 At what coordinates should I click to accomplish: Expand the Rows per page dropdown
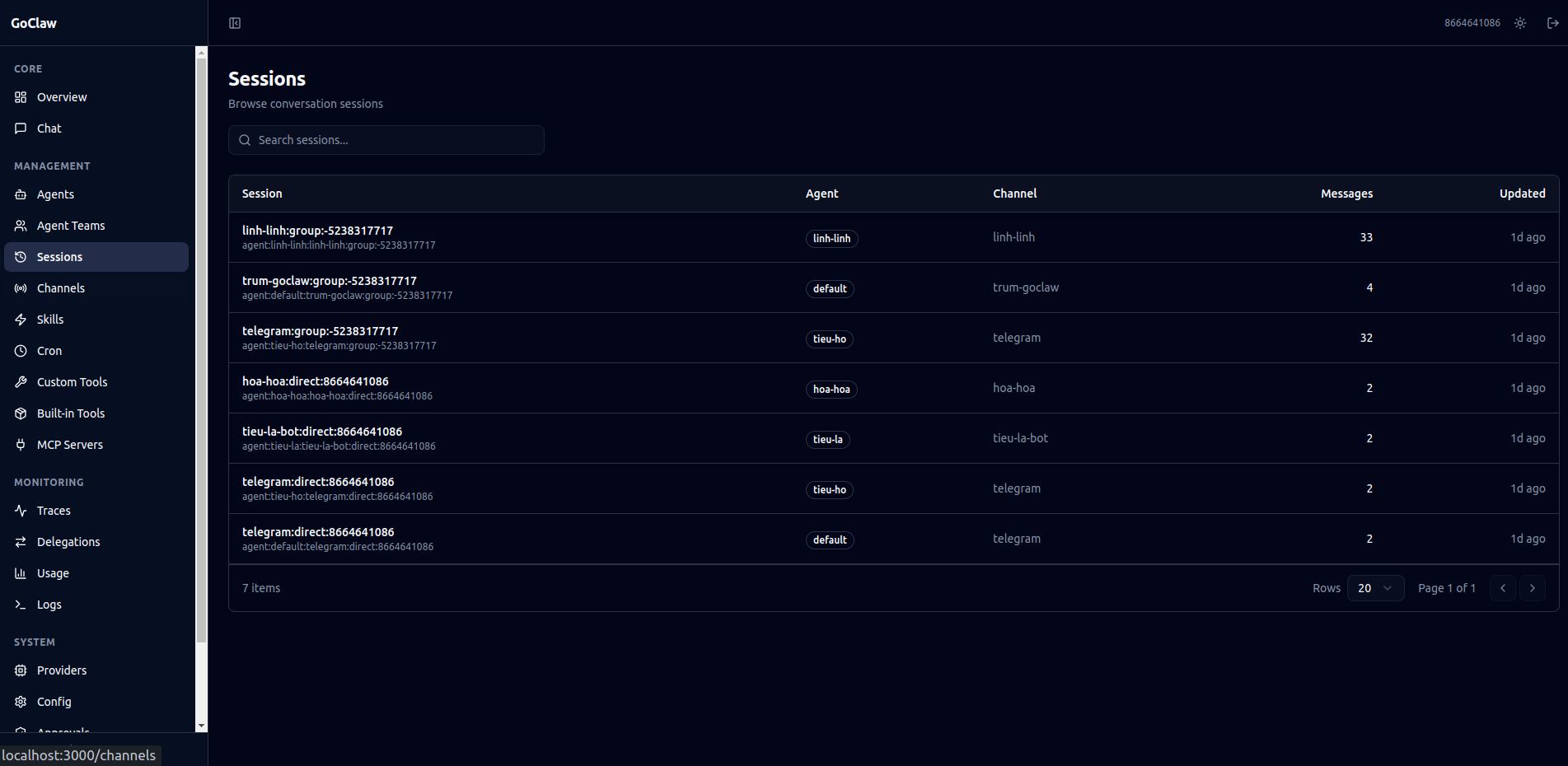click(1375, 588)
